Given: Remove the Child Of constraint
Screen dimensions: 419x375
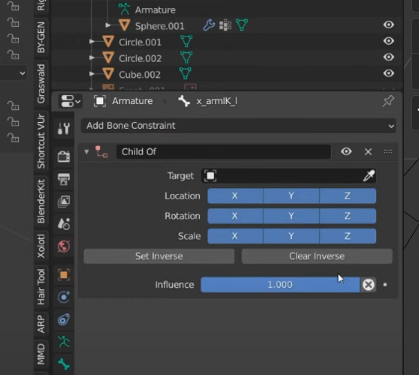Looking at the screenshot, I should point(368,152).
